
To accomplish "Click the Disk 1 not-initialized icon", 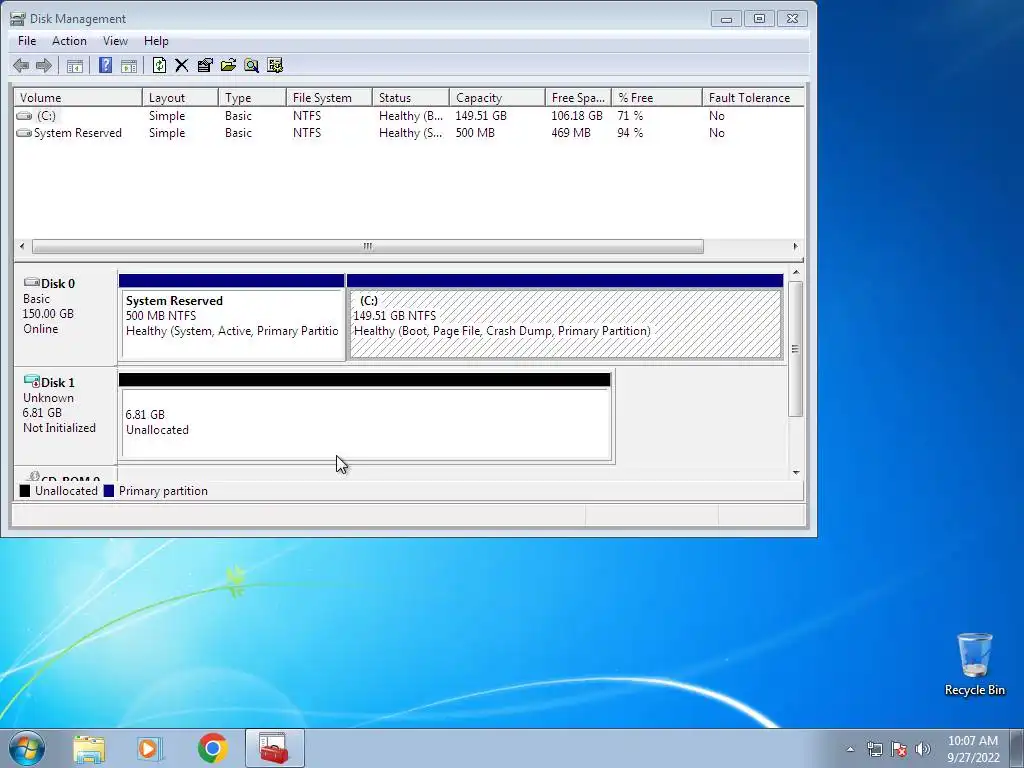I will [31, 381].
